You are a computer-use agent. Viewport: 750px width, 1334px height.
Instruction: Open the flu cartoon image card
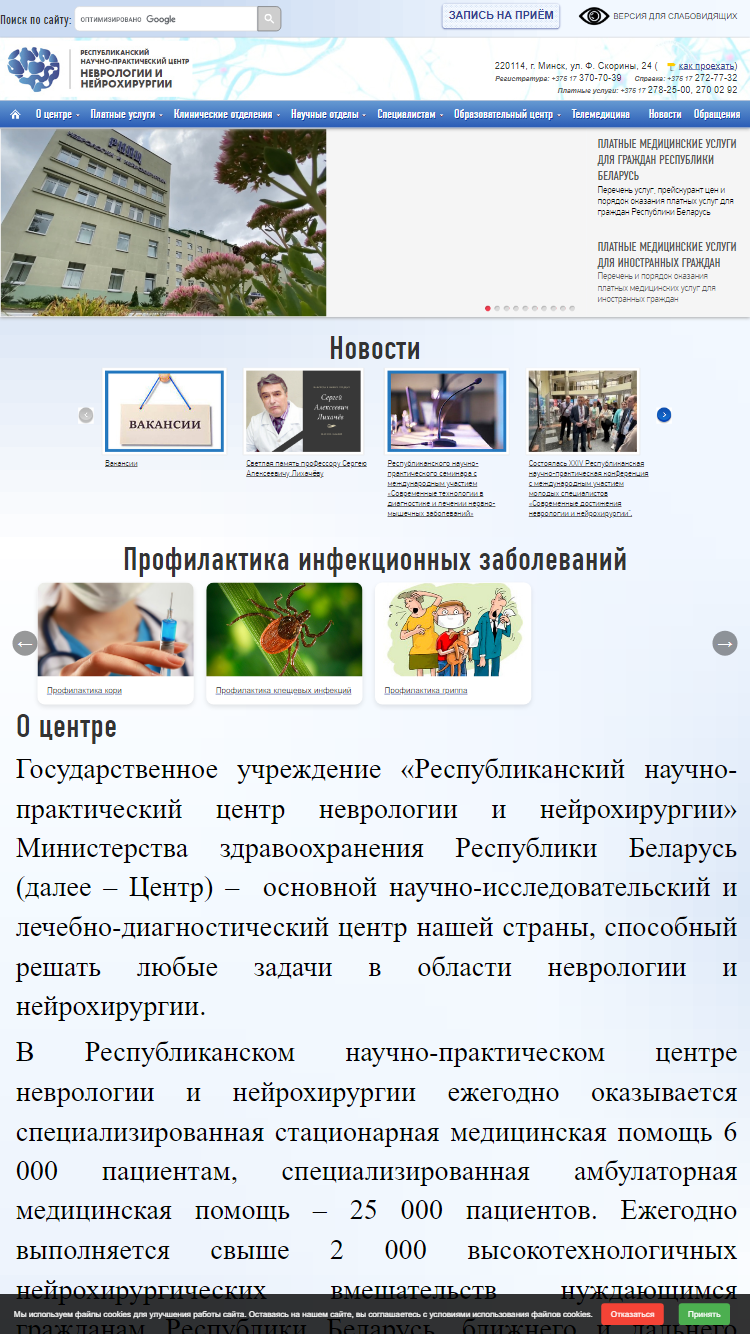click(x=453, y=630)
